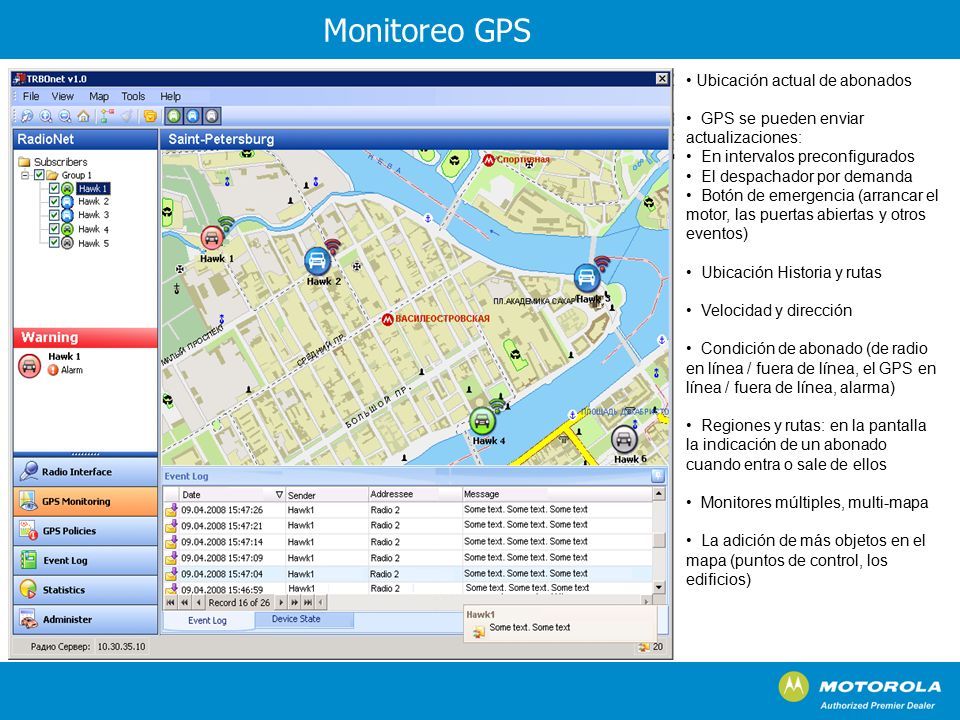Open the Radio Interface section
Viewport: 960px width, 720px height.
click(85, 471)
